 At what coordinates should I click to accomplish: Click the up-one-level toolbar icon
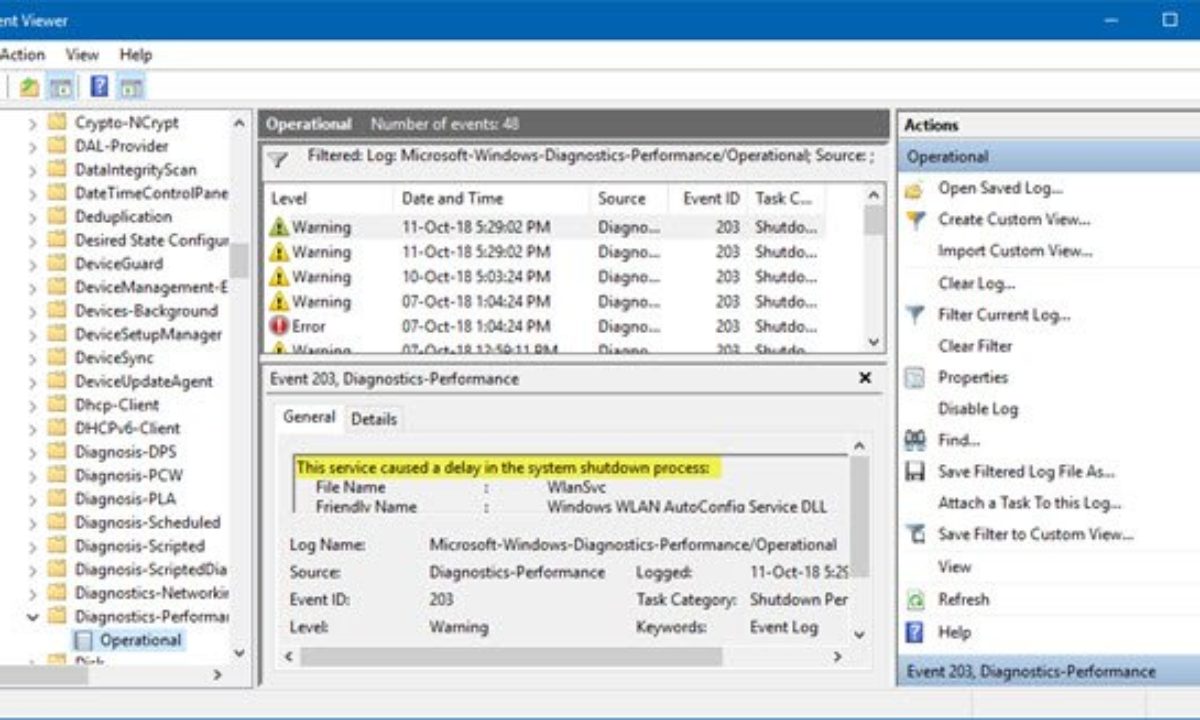pyautogui.click(x=29, y=87)
